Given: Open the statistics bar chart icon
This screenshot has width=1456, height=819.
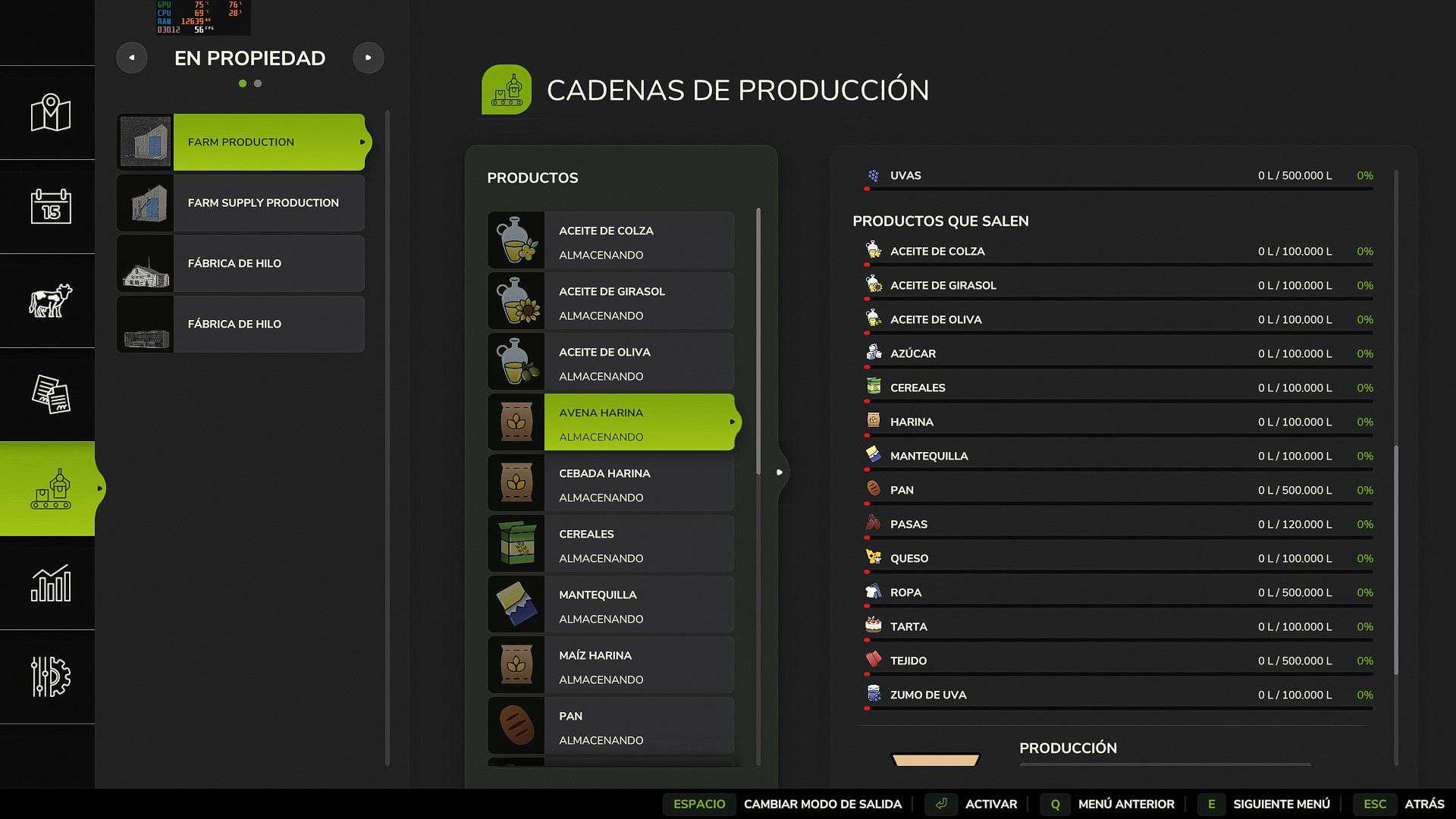Looking at the screenshot, I should pyautogui.click(x=50, y=583).
